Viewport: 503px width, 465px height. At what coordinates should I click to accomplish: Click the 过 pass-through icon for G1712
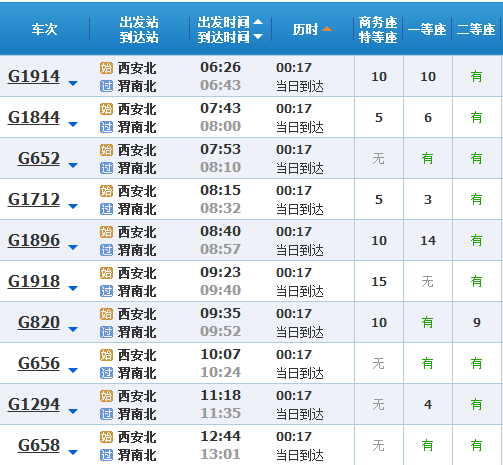point(106,209)
